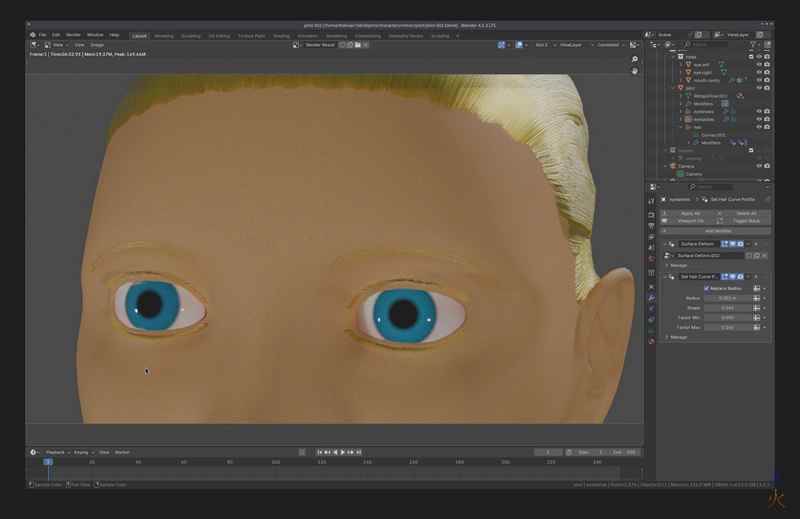
Task: Delete the Surface Deform modifier with X
Action: tap(756, 244)
